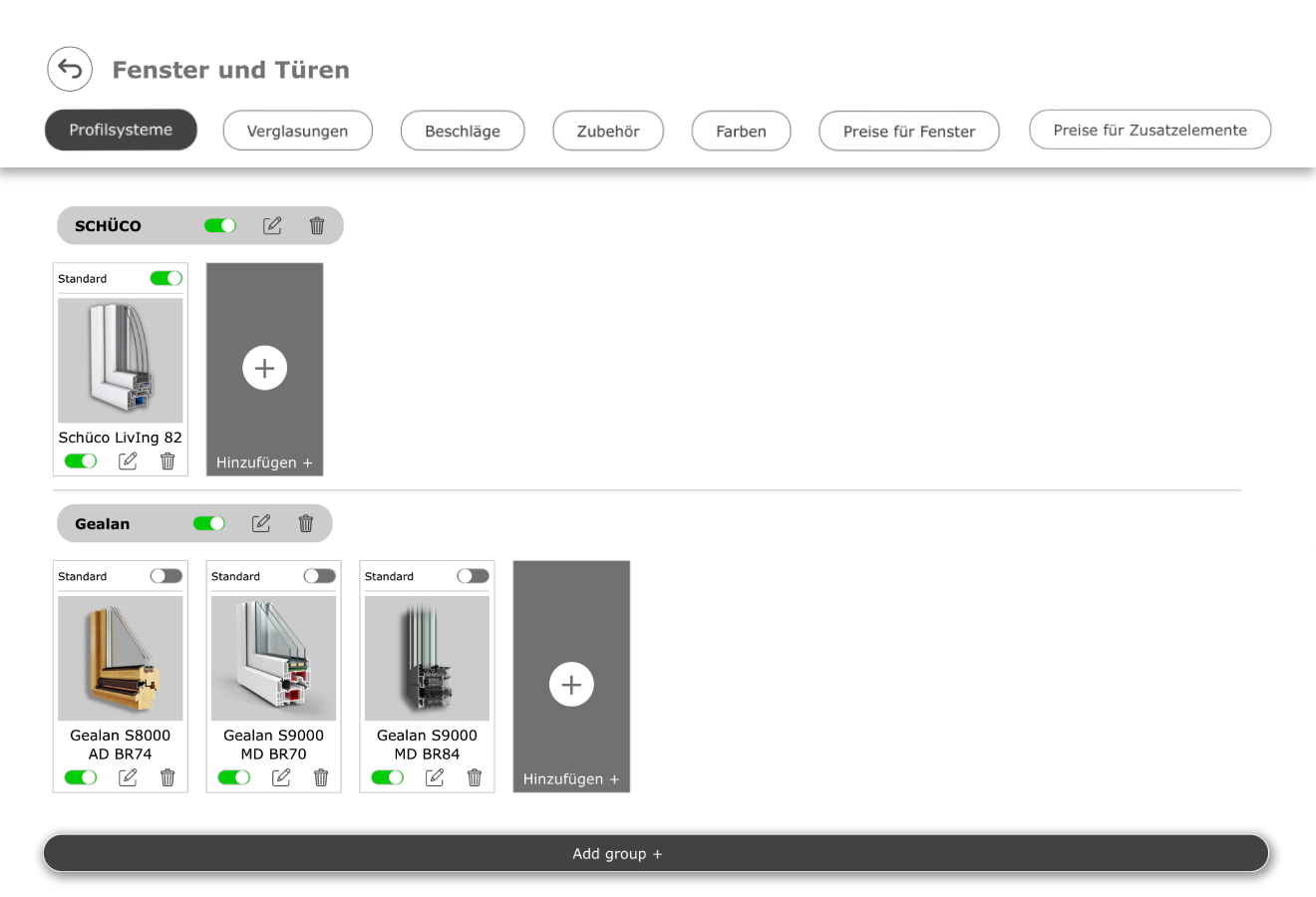This screenshot has width=1316, height=897.
Task: Click the edit pencil icon for SCHÜCO group
Action: [272, 225]
